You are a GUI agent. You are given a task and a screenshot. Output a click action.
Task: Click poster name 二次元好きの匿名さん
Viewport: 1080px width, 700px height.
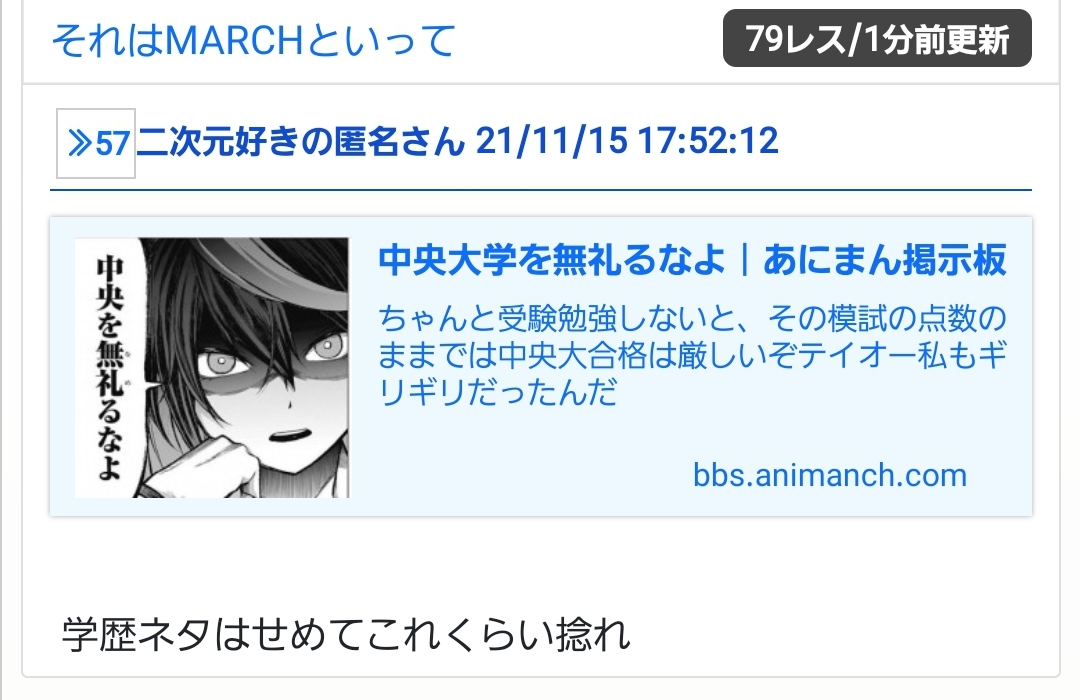(300, 141)
